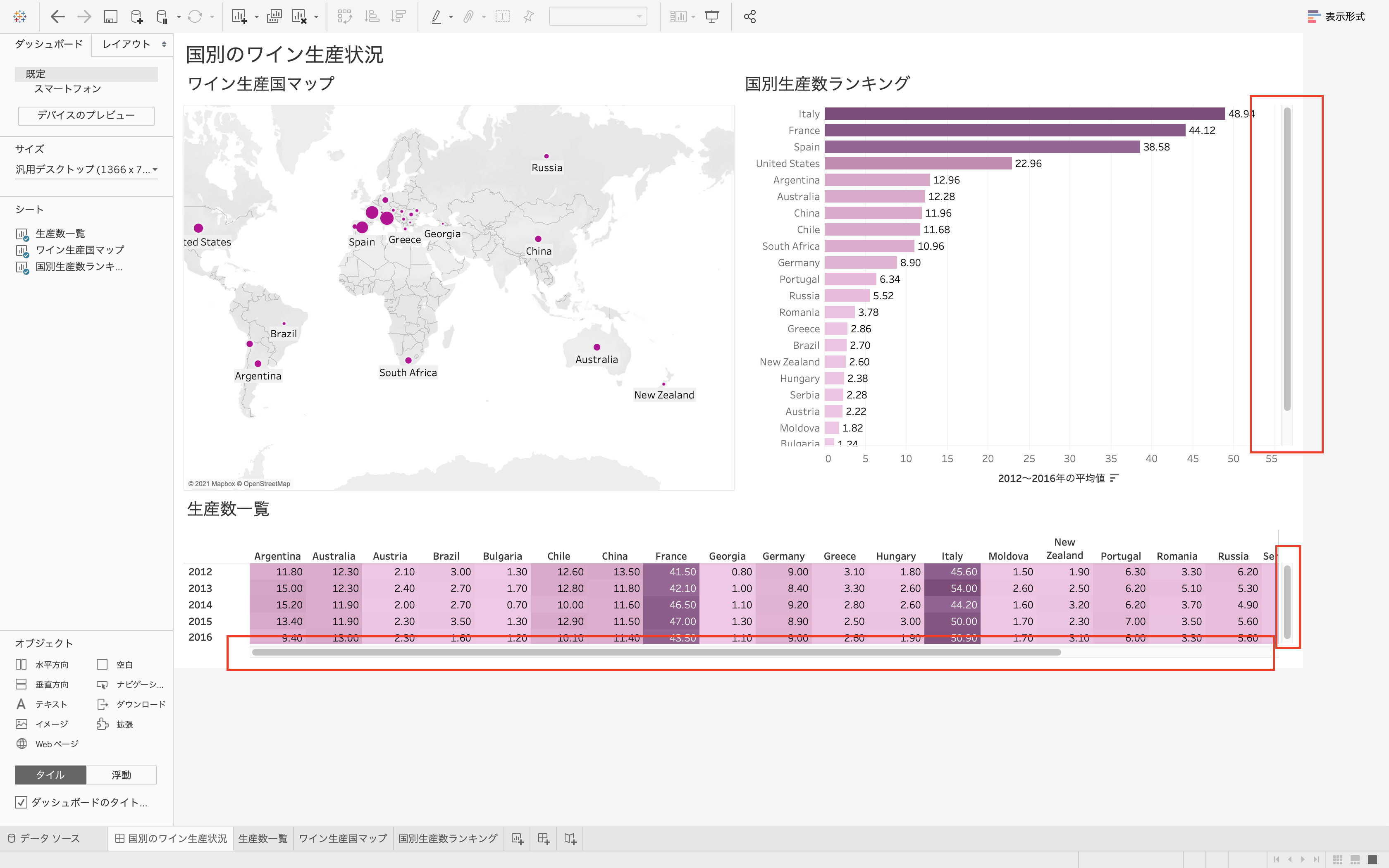Select the highlight pen tool icon
Image resolution: width=1389 pixels, height=868 pixels.
[x=437, y=16]
